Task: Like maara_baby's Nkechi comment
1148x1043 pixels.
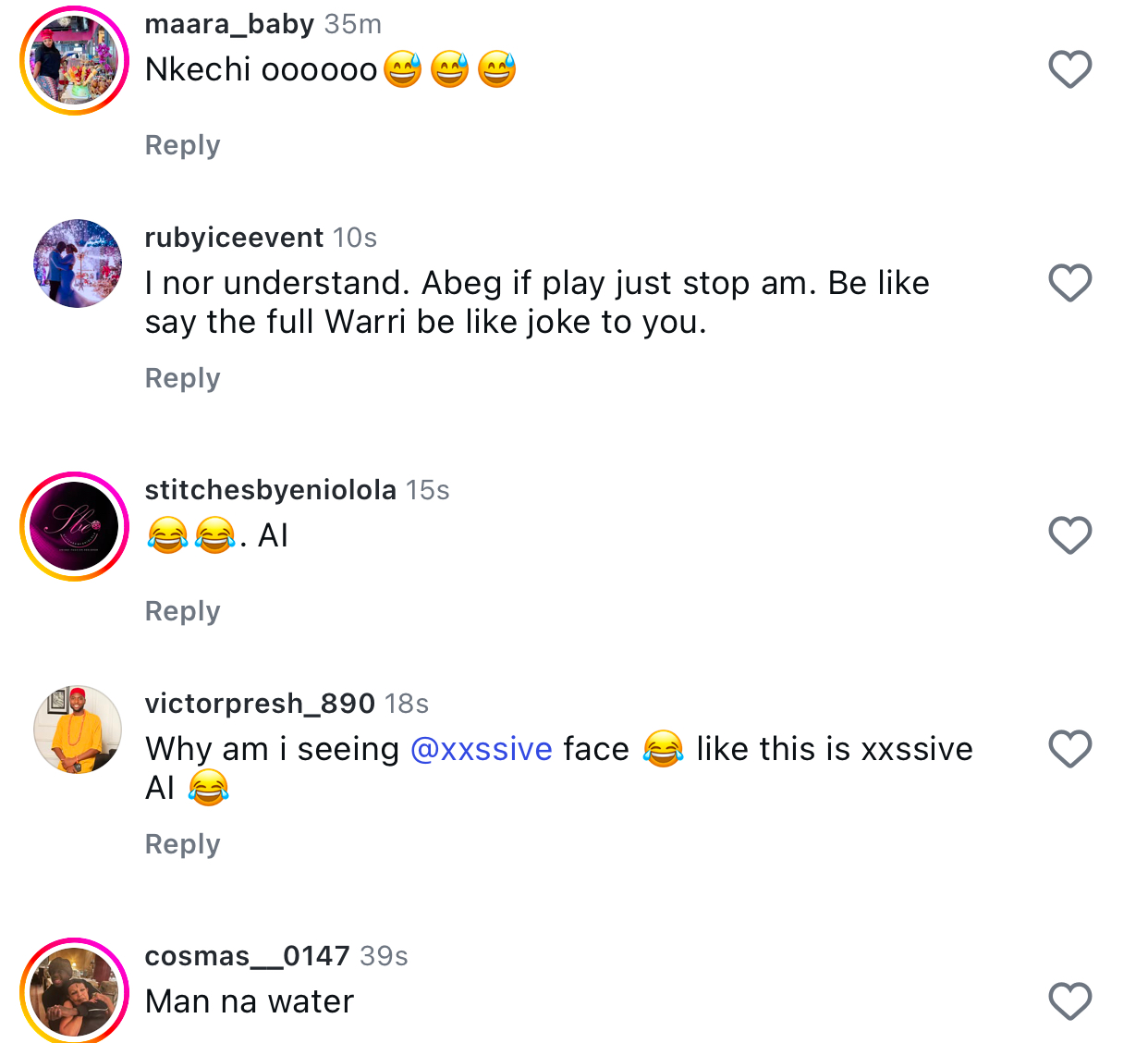Action: click(1070, 69)
